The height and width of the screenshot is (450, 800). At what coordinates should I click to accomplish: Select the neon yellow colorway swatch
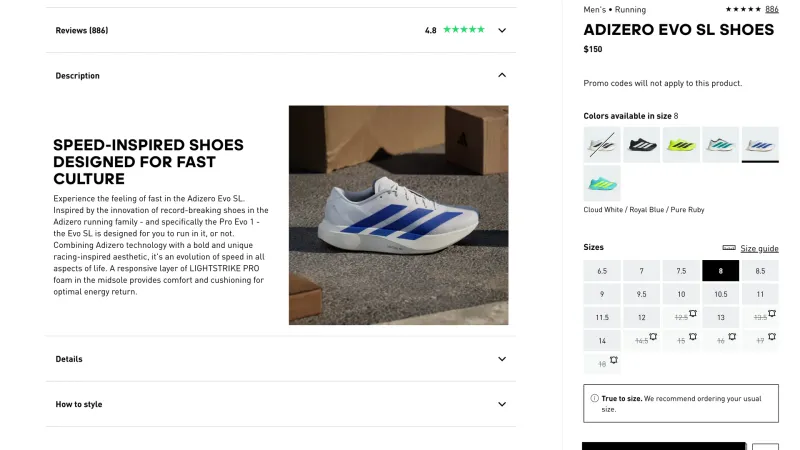point(681,145)
